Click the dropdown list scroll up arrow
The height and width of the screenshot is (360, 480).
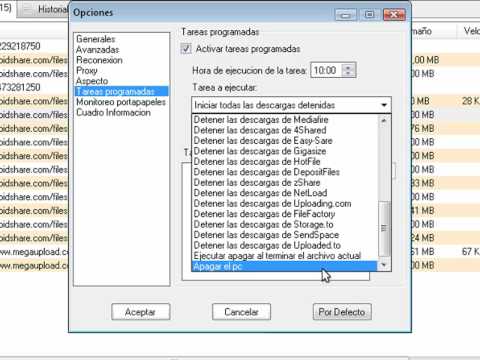click(384, 120)
